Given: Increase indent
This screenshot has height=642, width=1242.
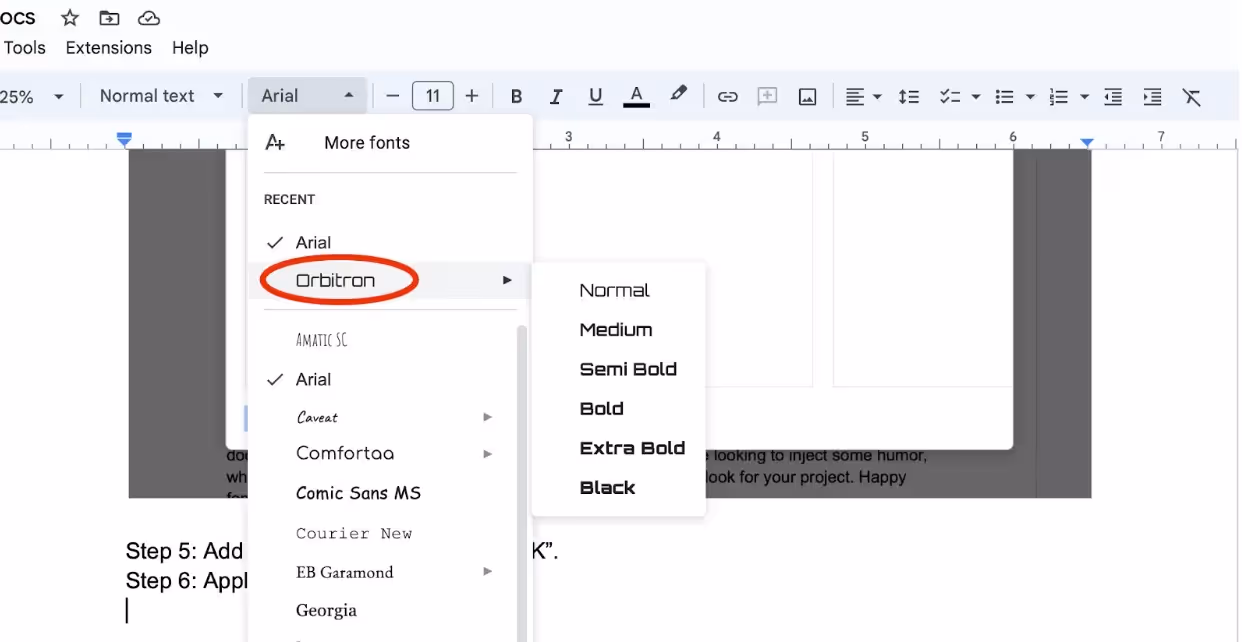Looking at the screenshot, I should tap(1152, 96).
